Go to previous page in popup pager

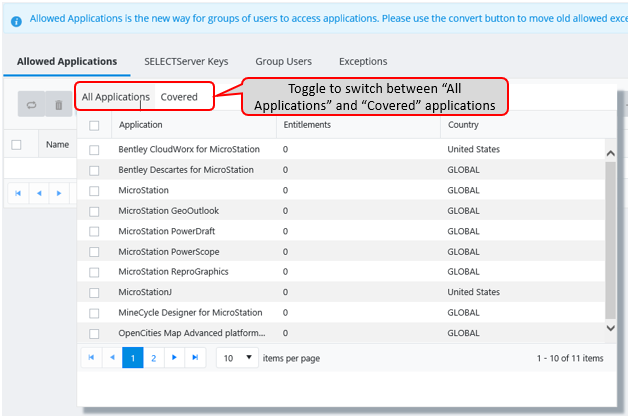point(112,357)
